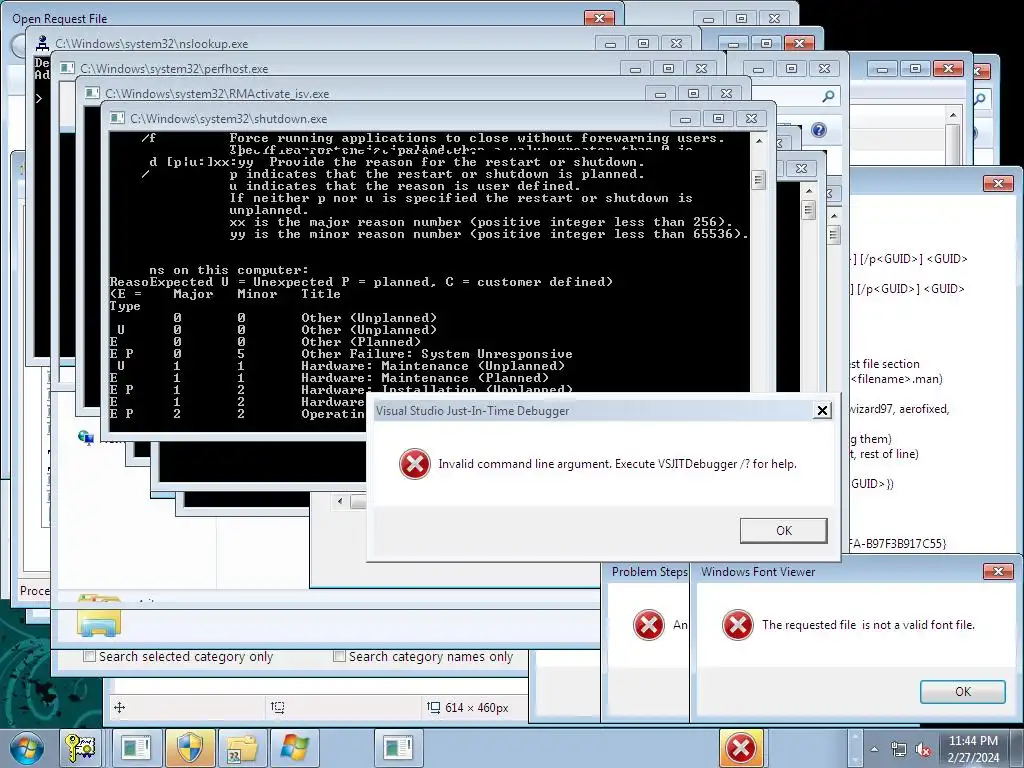Image resolution: width=1024 pixels, height=768 pixels.
Task: Open the Windows flag taskbar item
Action: (x=294, y=748)
